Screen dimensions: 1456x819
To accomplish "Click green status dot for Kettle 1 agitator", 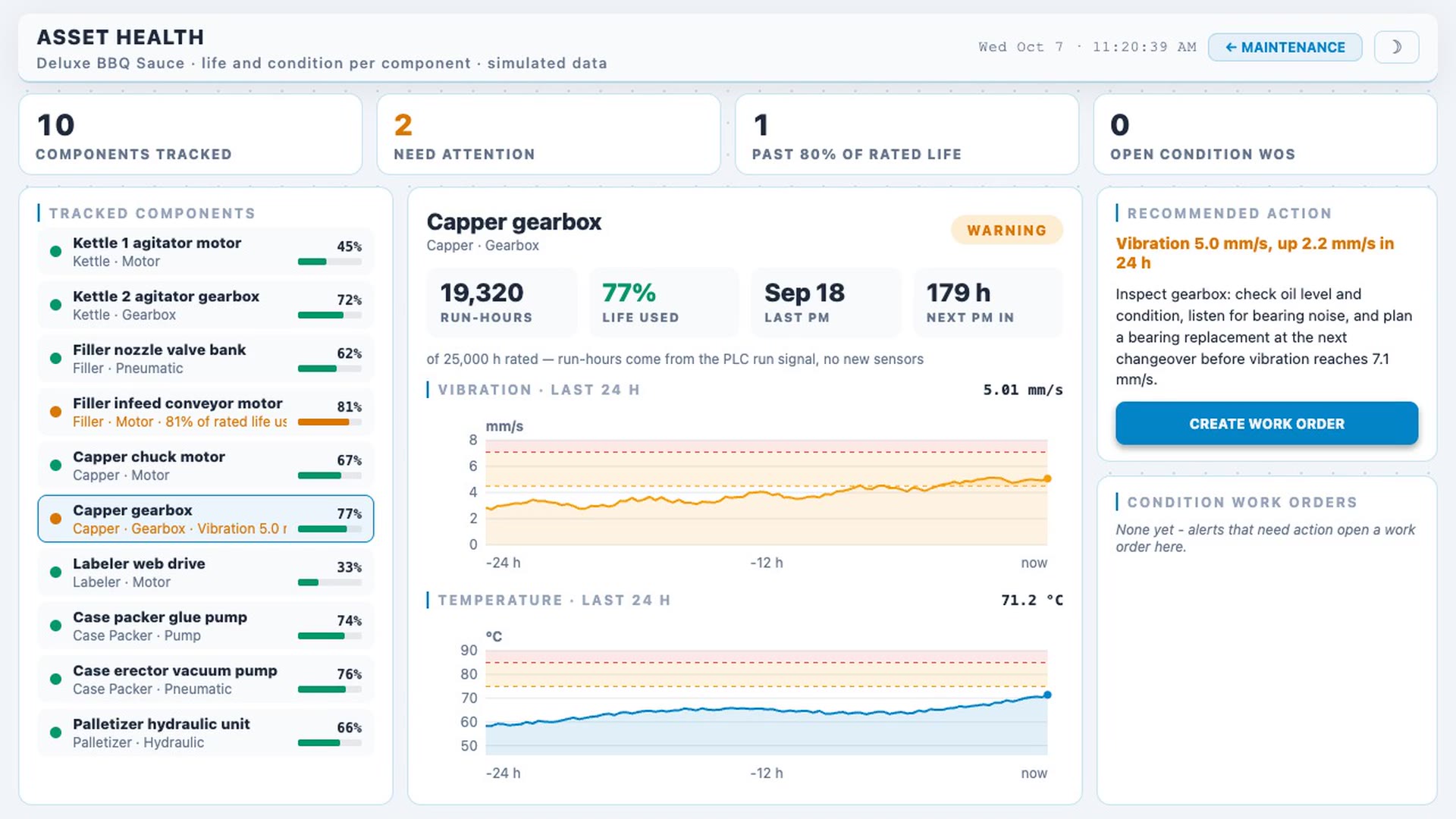I will [55, 252].
